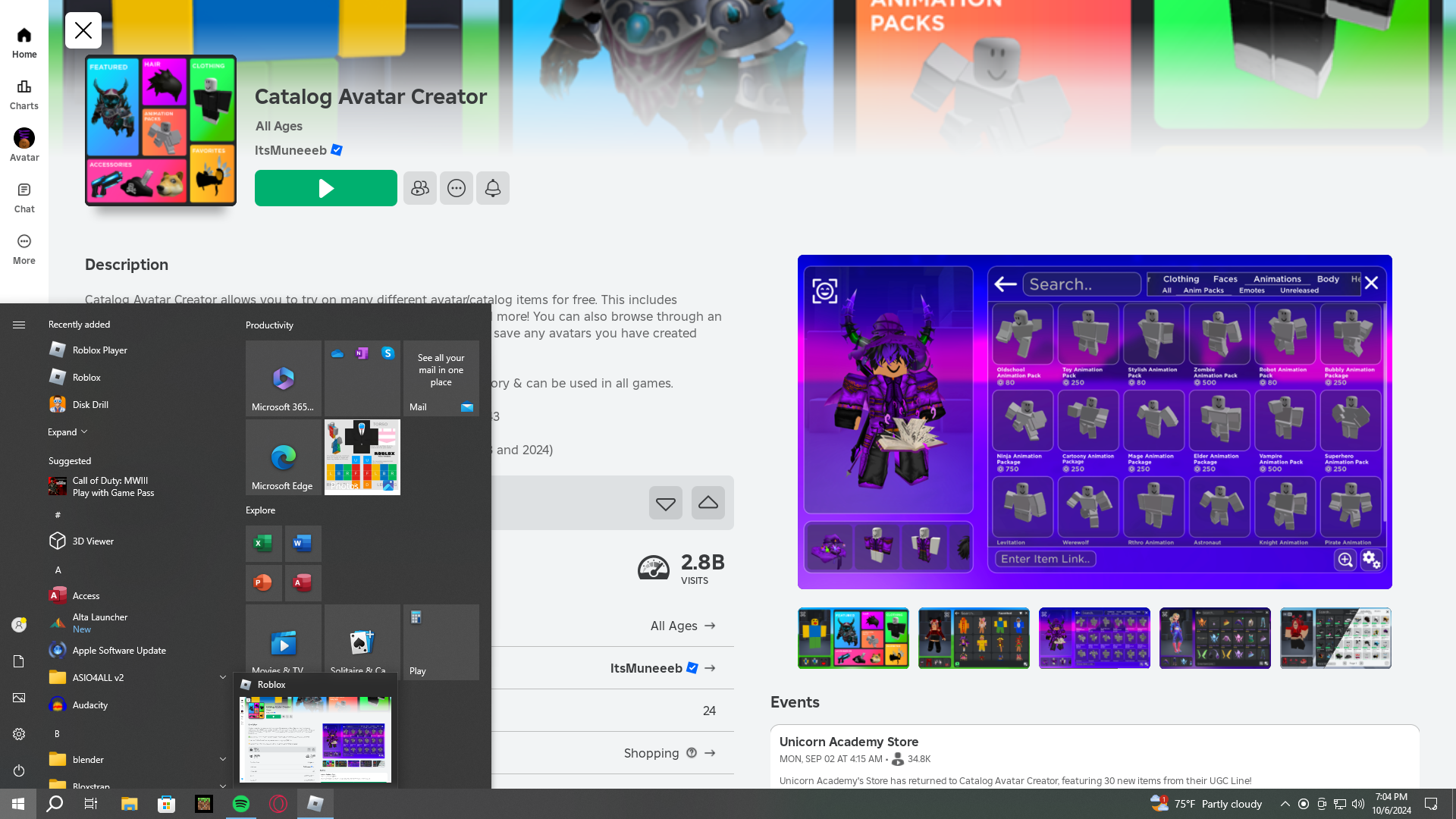Expand recently added apps list
This screenshot has width=1456, height=819.
pos(67,432)
